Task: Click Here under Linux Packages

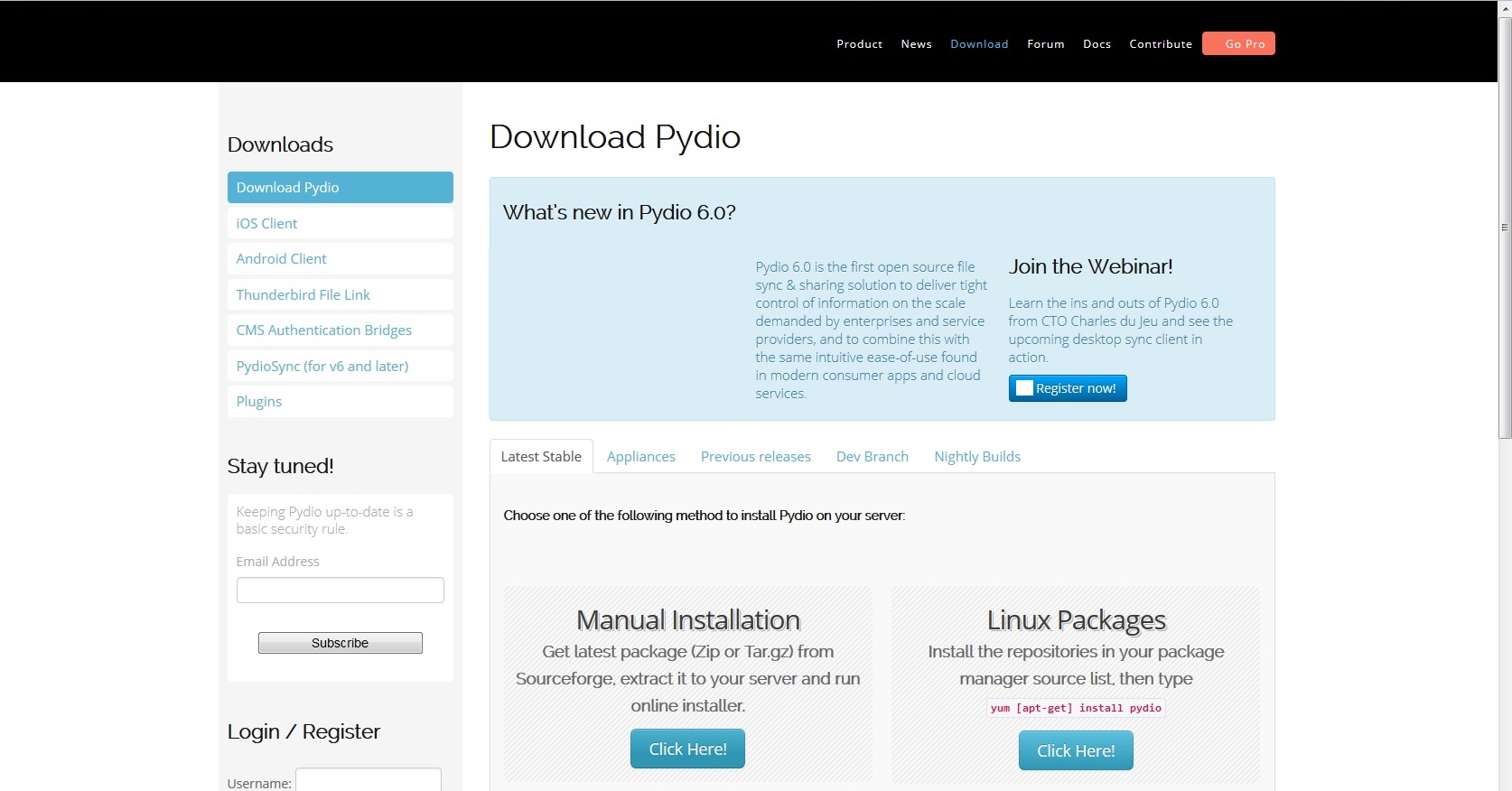Action: [1076, 750]
